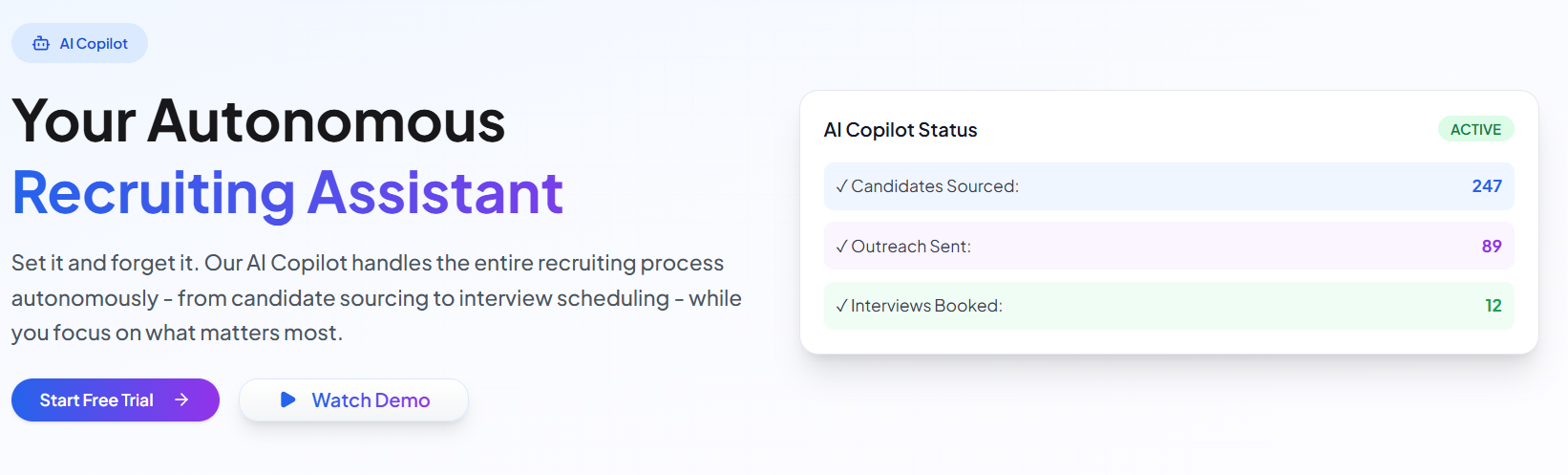Click the play icon beside Watch Demo
Screen dimensions: 1568x475
(287, 399)
